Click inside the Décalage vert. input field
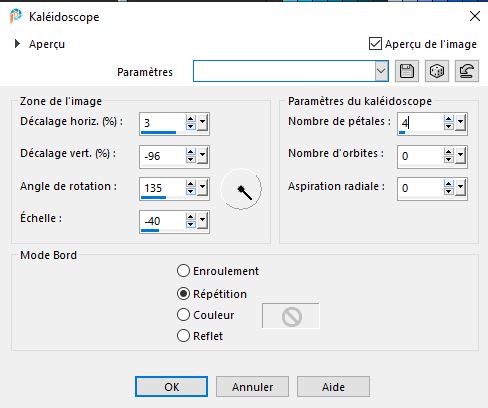Image resolution: width=488 pixels, height=408 pixels. point(162,156)
